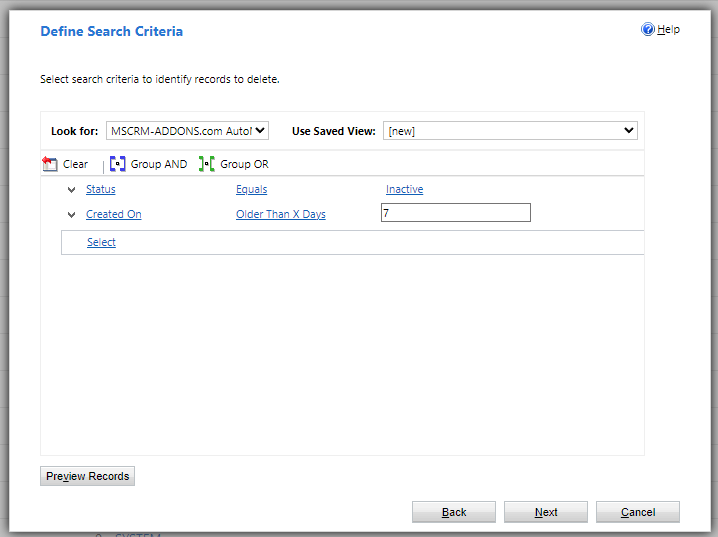Click the 'Select search criteria' instruction text
This screenshot has width=718, height=537.
point(160,79)
